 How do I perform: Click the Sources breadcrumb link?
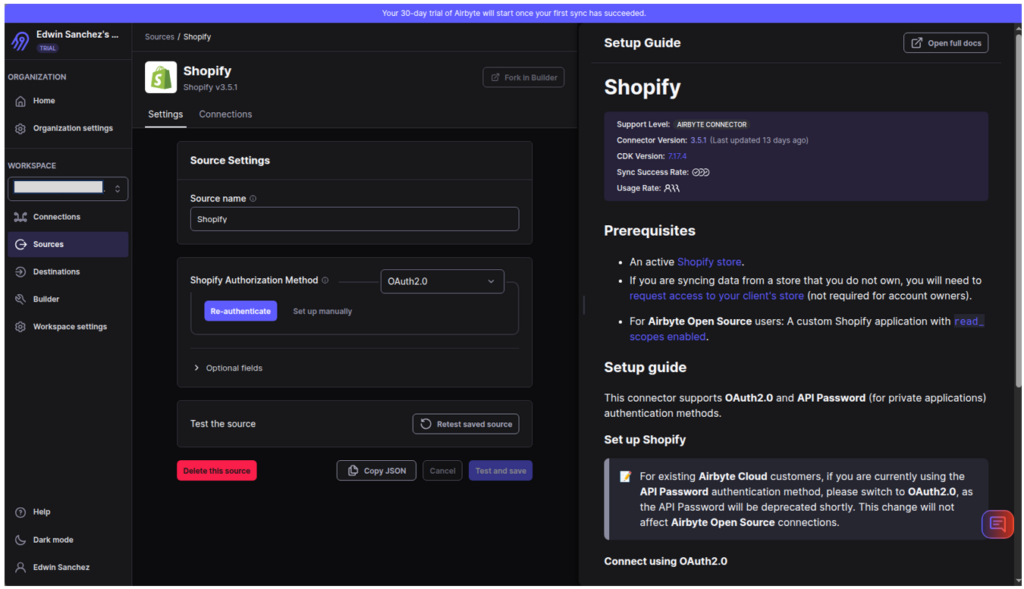point(159,37)
